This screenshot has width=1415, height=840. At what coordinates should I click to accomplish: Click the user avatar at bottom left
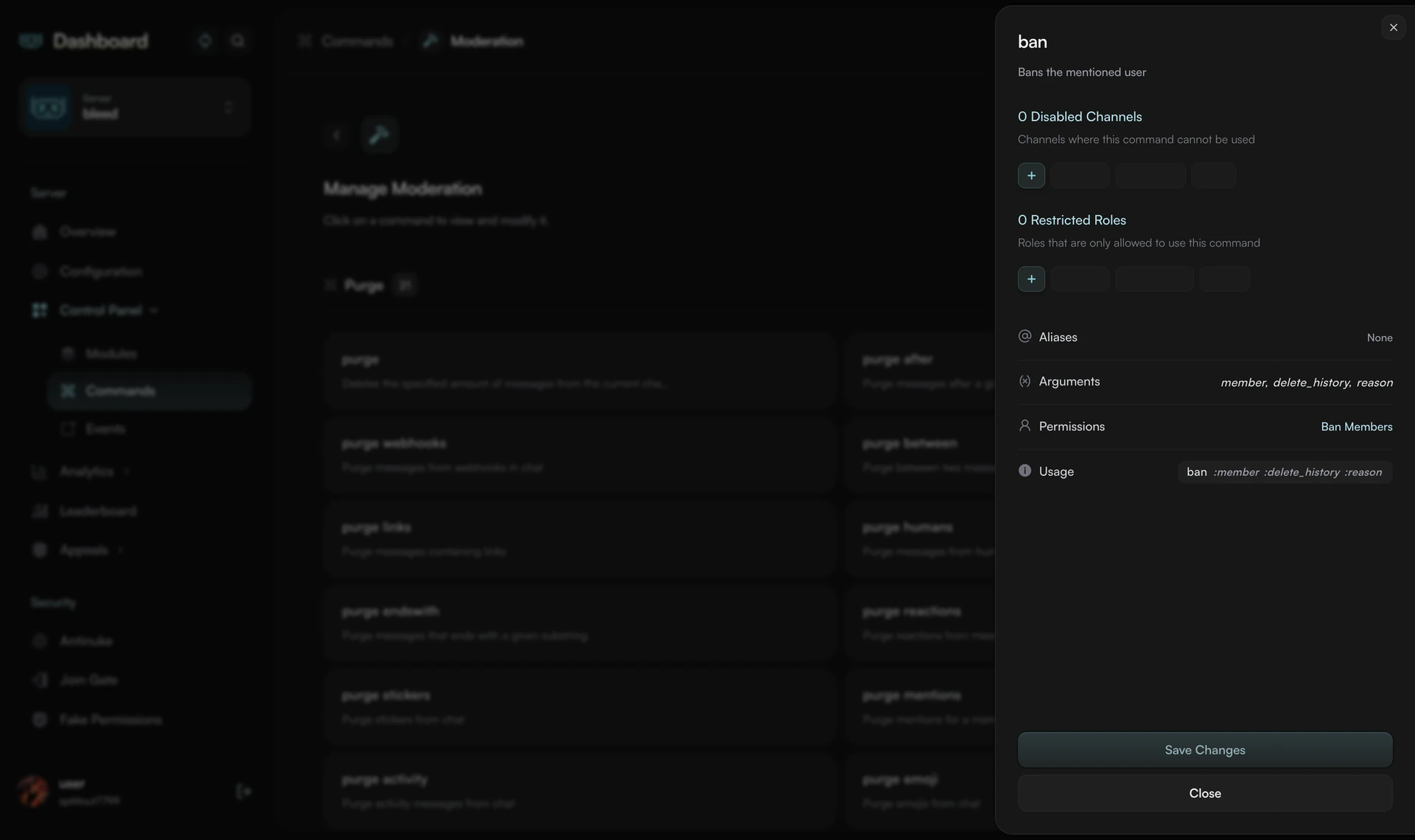click(33, 791)
